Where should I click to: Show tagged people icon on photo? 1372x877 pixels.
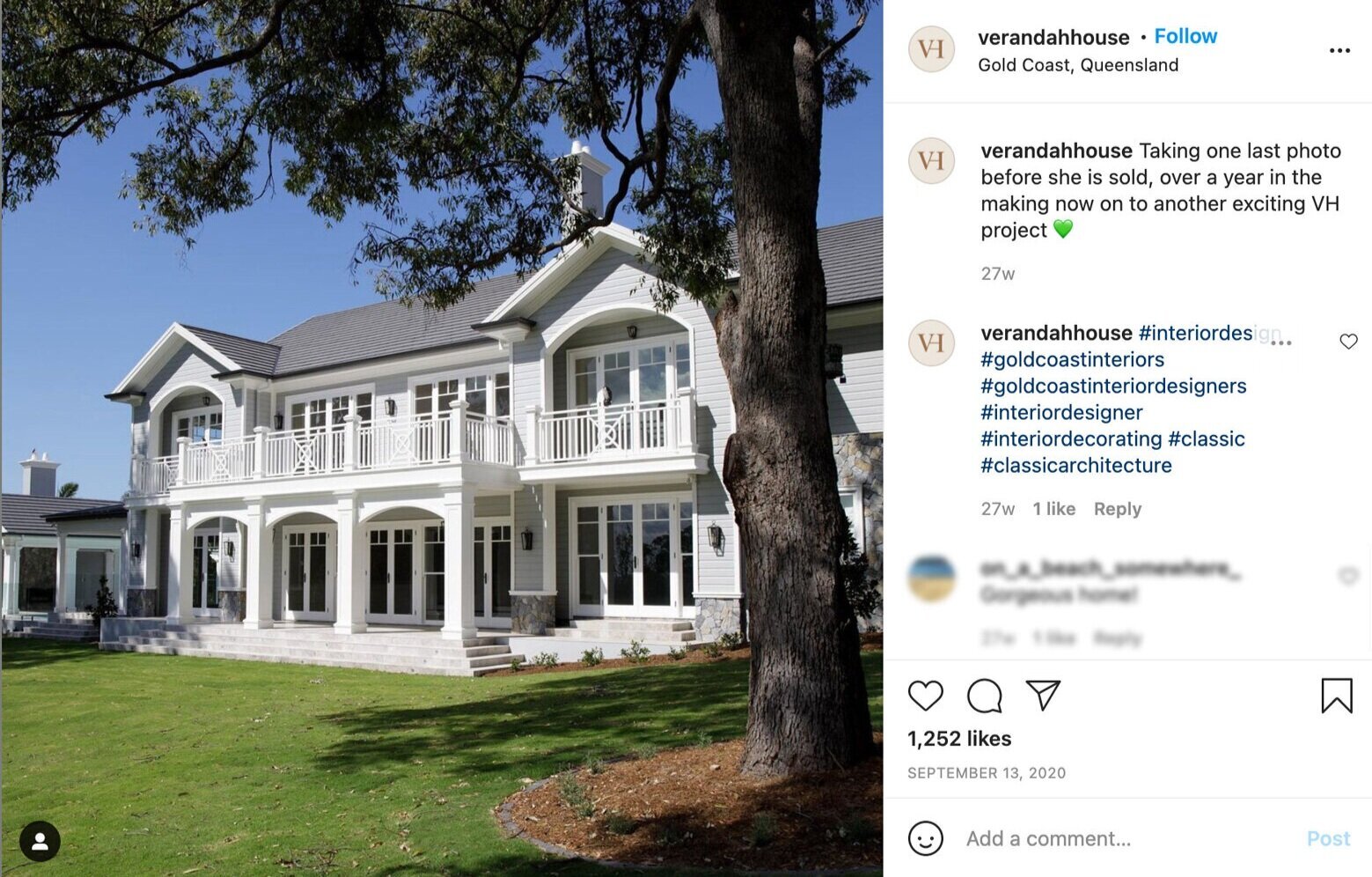click(x=40, y=842)
